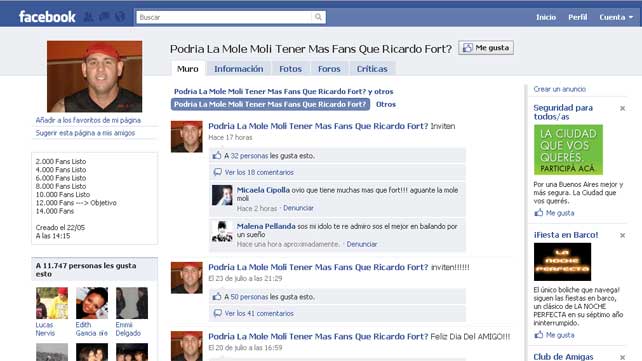The width and height of the screenshot is (642, 361).
Task: Open Edith Garcia name link
Action: (91, 329)
